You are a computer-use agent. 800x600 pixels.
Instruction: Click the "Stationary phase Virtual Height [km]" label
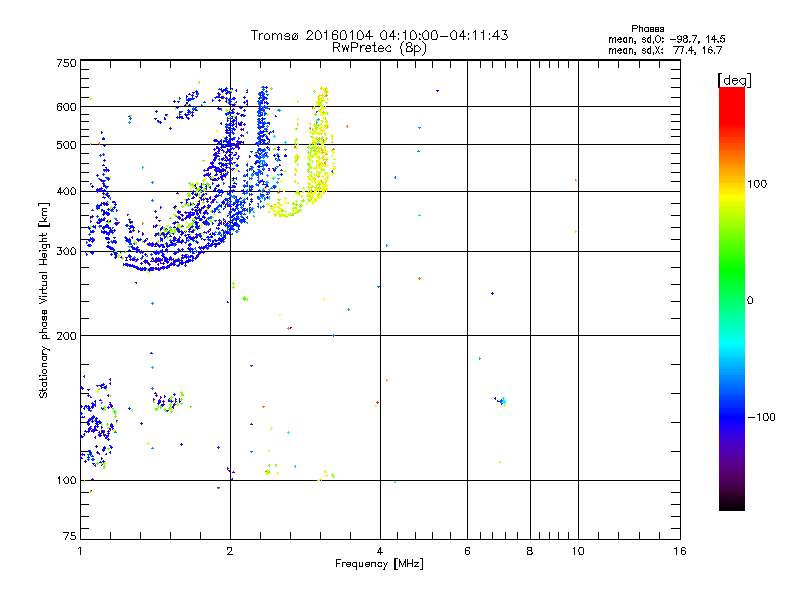44,300
